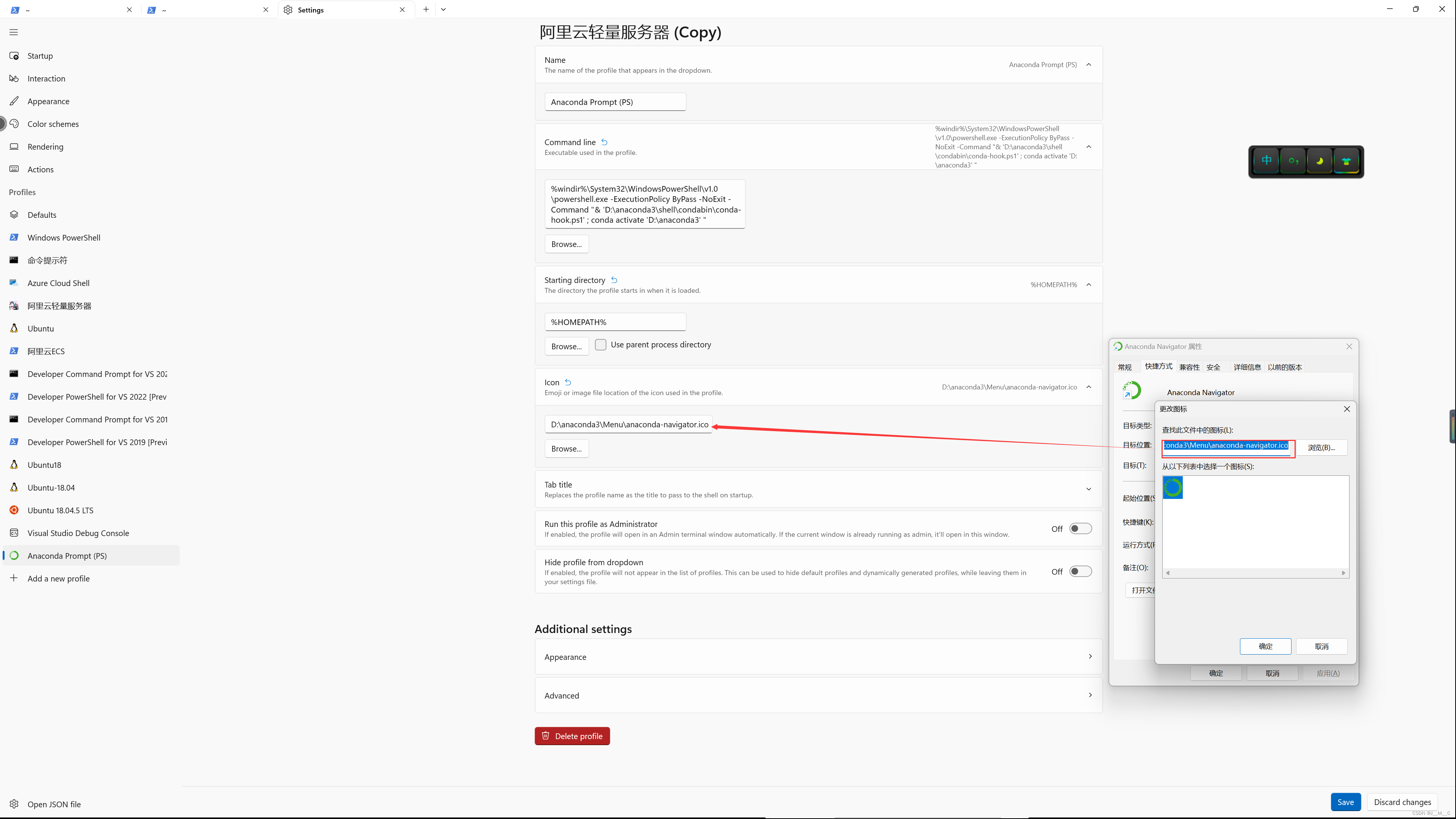Click the hamburger menu icon
1456x819 pixels.
(14, 32)
